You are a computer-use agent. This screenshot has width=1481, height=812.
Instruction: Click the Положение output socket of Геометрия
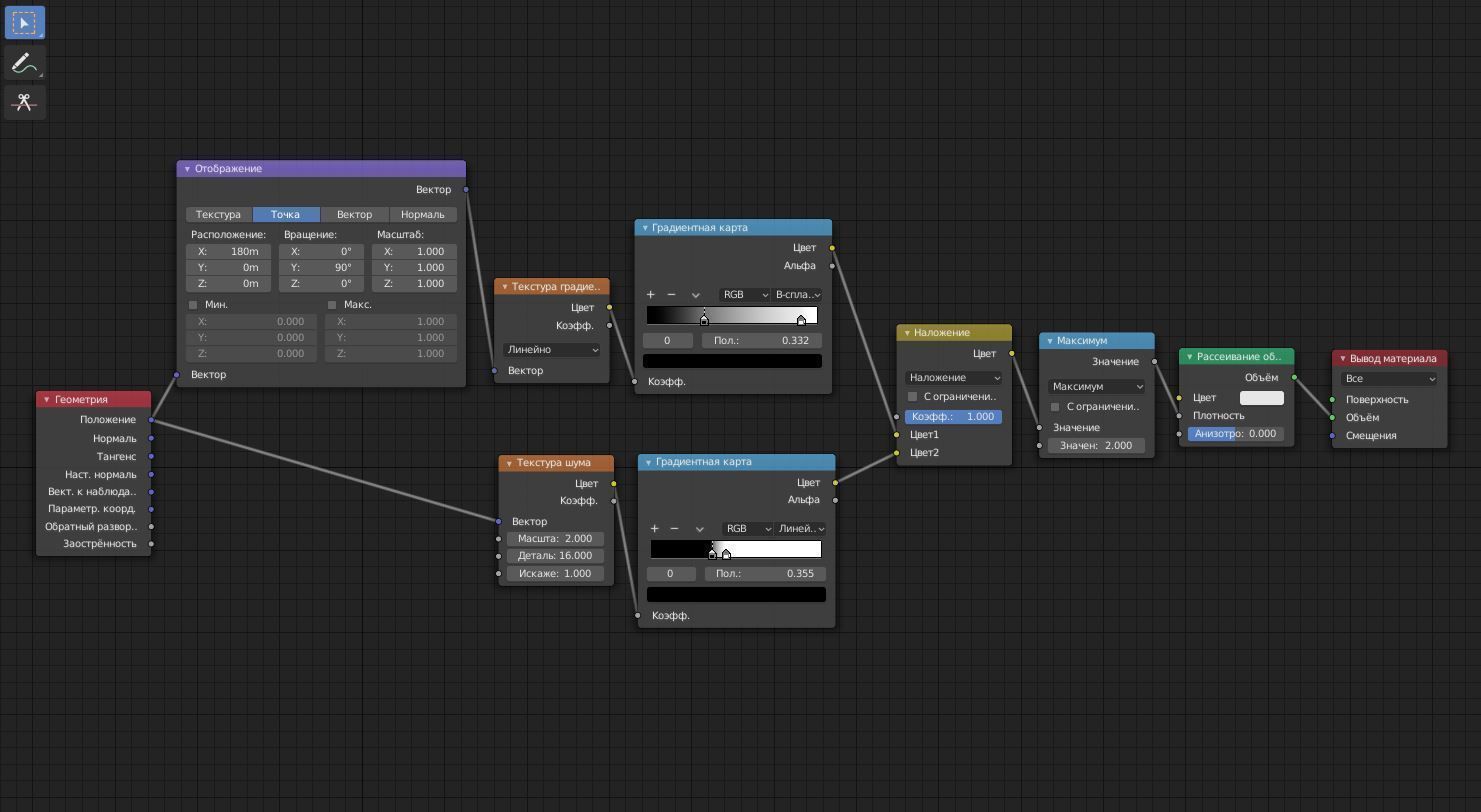click(151, 420)
